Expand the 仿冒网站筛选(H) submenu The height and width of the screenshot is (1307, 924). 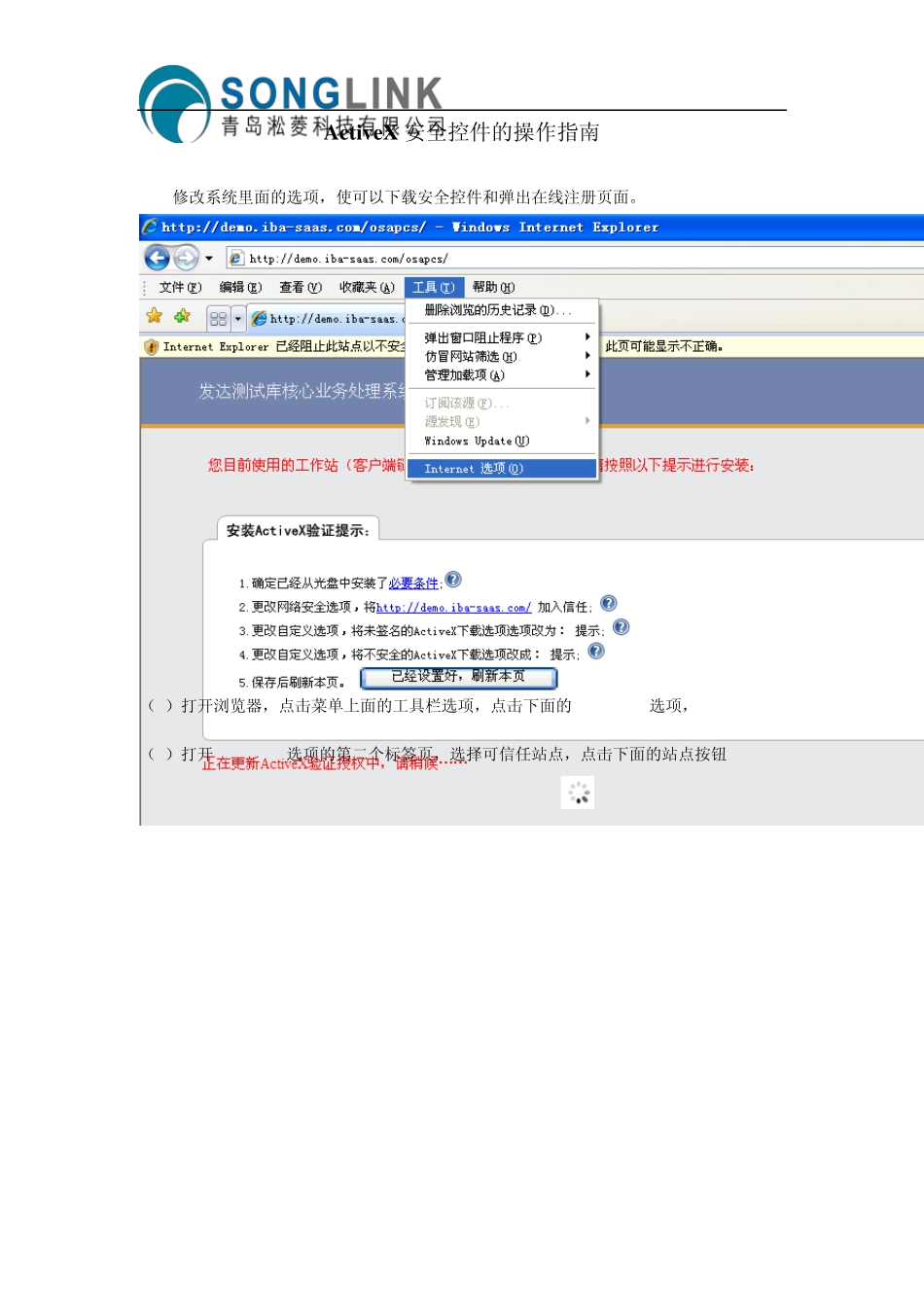pos(501,356)
